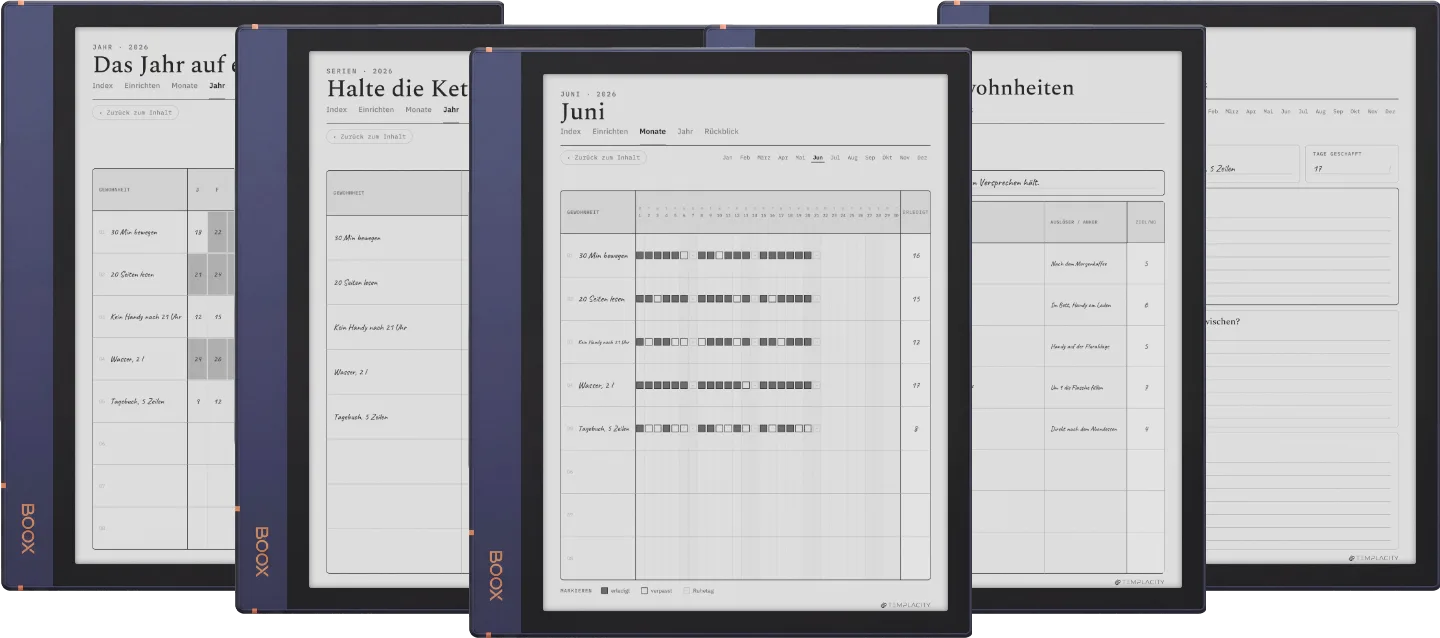
Task: Open Index tab on 'Halte die Ket' tablet
Action: pos(337,109)
